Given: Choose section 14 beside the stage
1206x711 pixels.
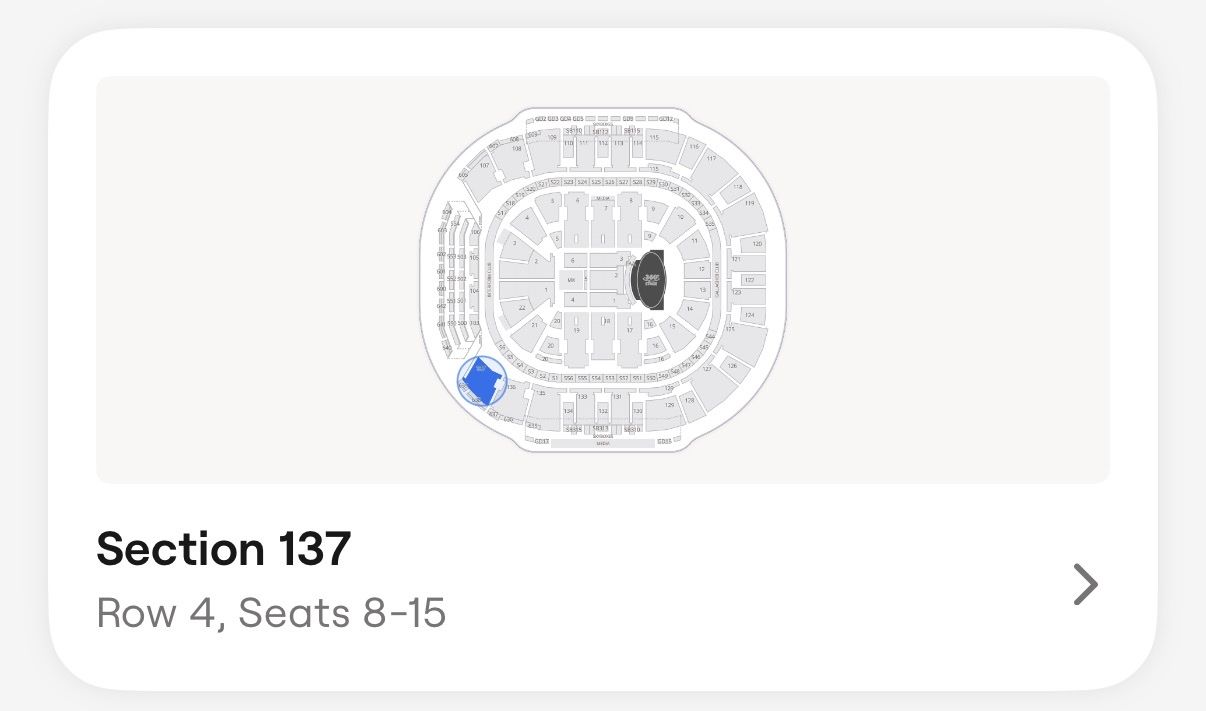Looking at the screenshot, I should pos(689,309).
